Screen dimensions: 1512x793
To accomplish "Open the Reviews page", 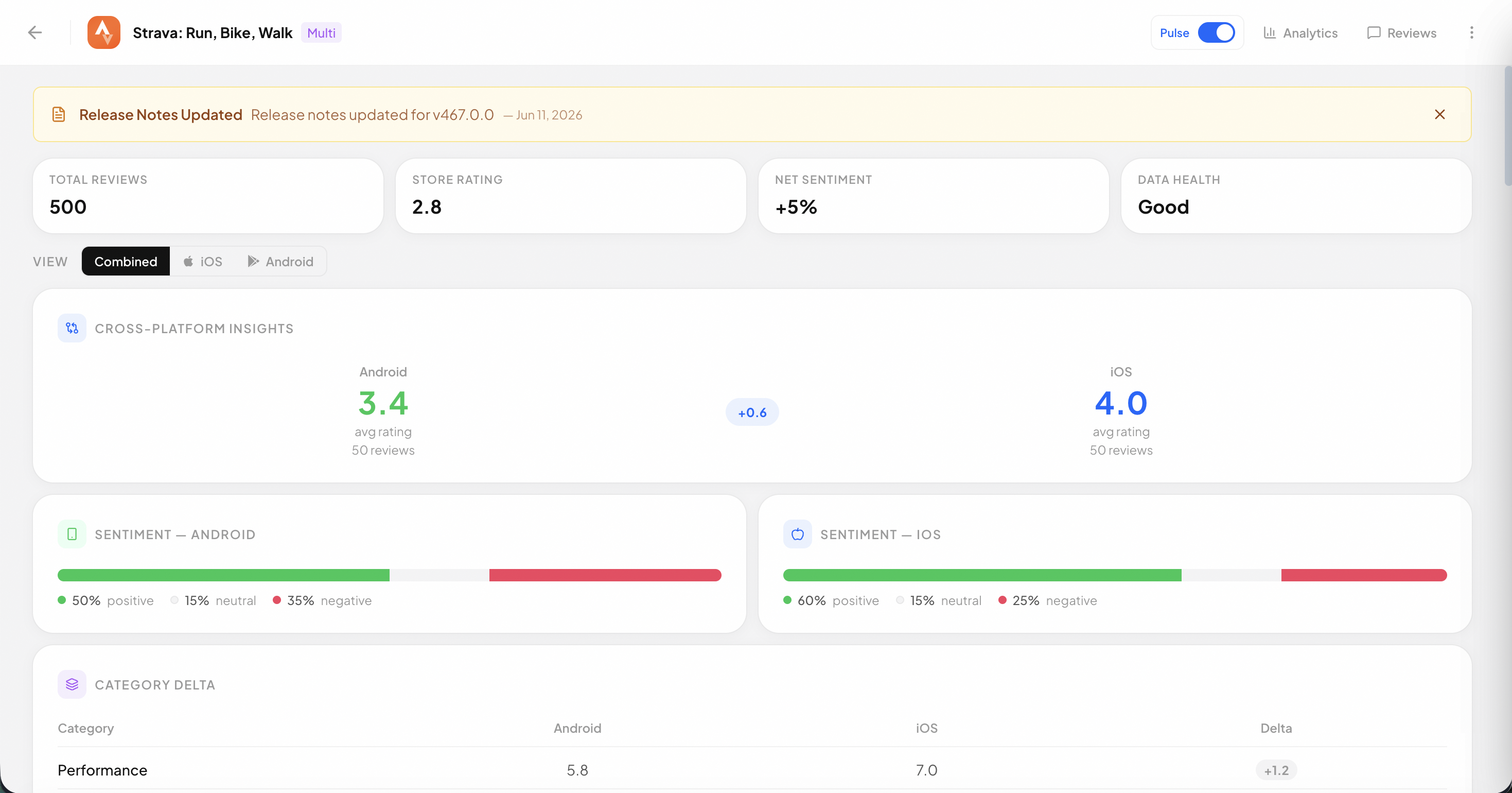I will pos(1402,33).
